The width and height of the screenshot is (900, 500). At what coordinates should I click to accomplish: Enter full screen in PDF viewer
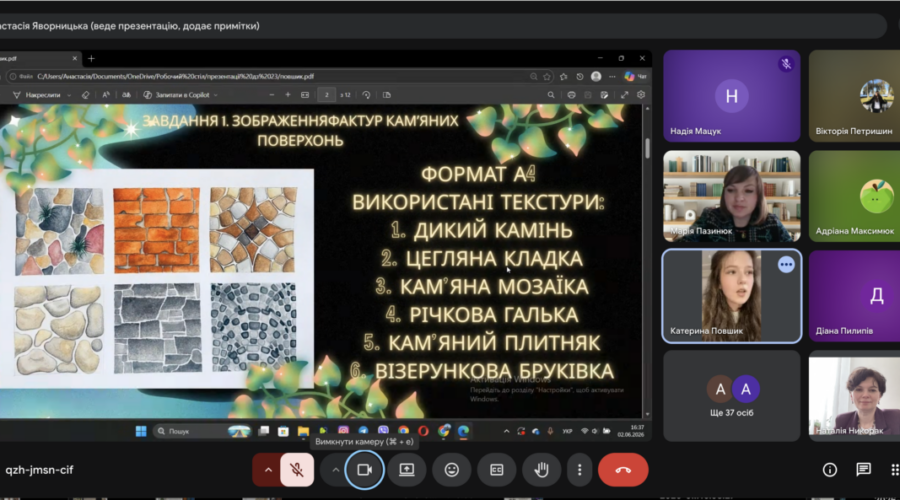[624, 95]
